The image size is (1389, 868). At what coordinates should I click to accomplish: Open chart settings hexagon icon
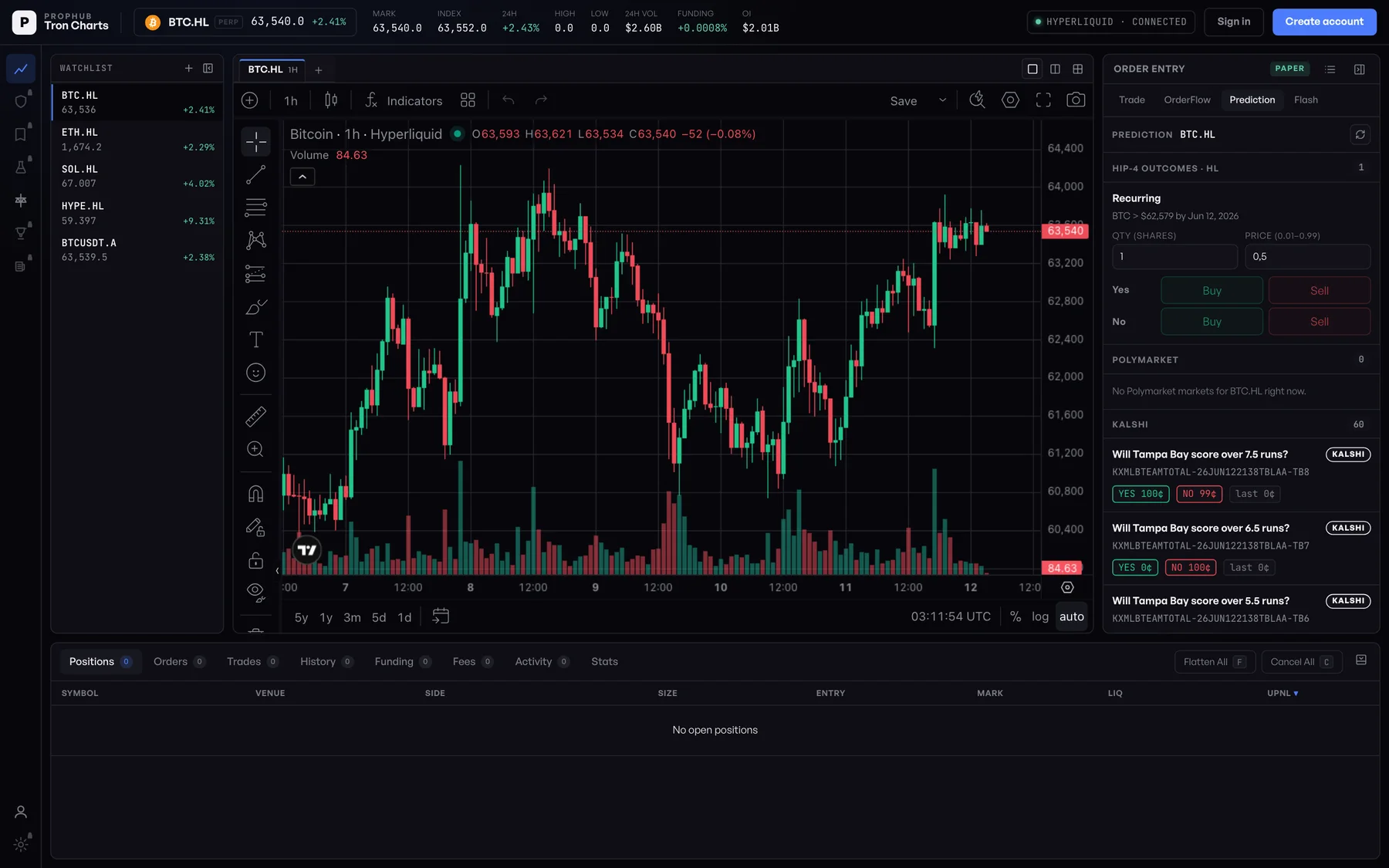[x=1010, y=100]
